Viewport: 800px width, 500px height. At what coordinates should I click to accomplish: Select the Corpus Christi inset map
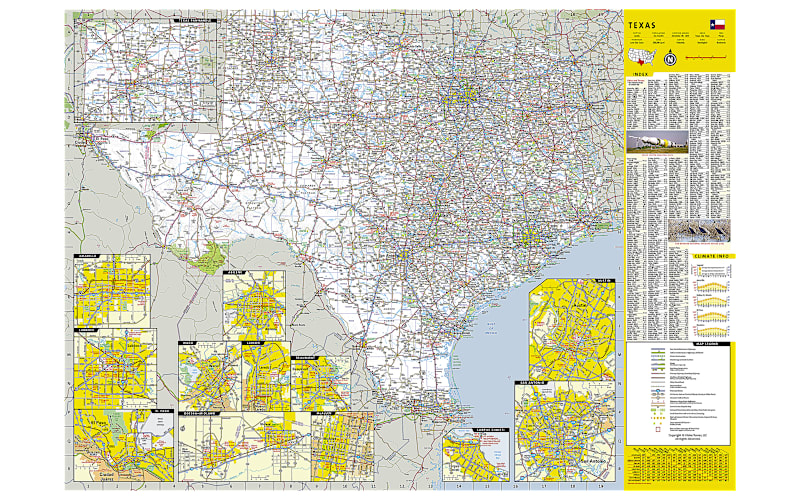(476, 455)
